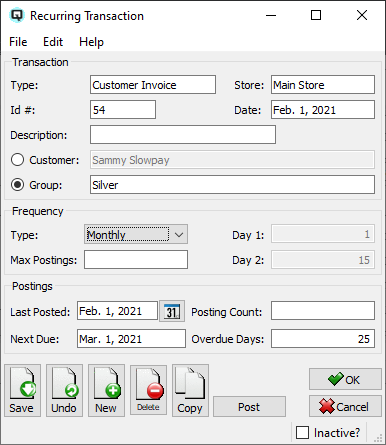Click the transaction Date field
The width and height of the screenshot is (386, 445).
pos(323,110)
